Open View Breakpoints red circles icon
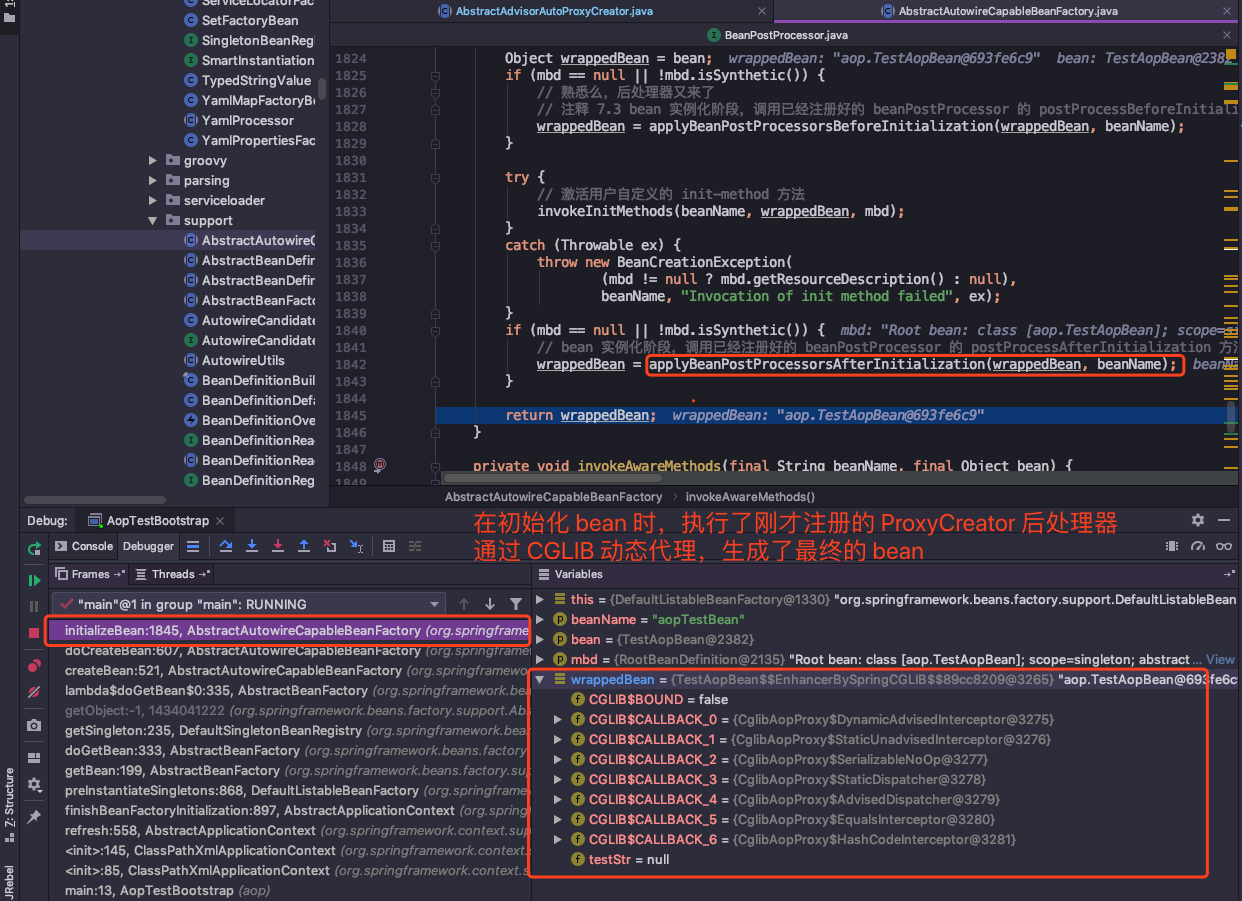1242x901 pixels. [x=34, y=666]
